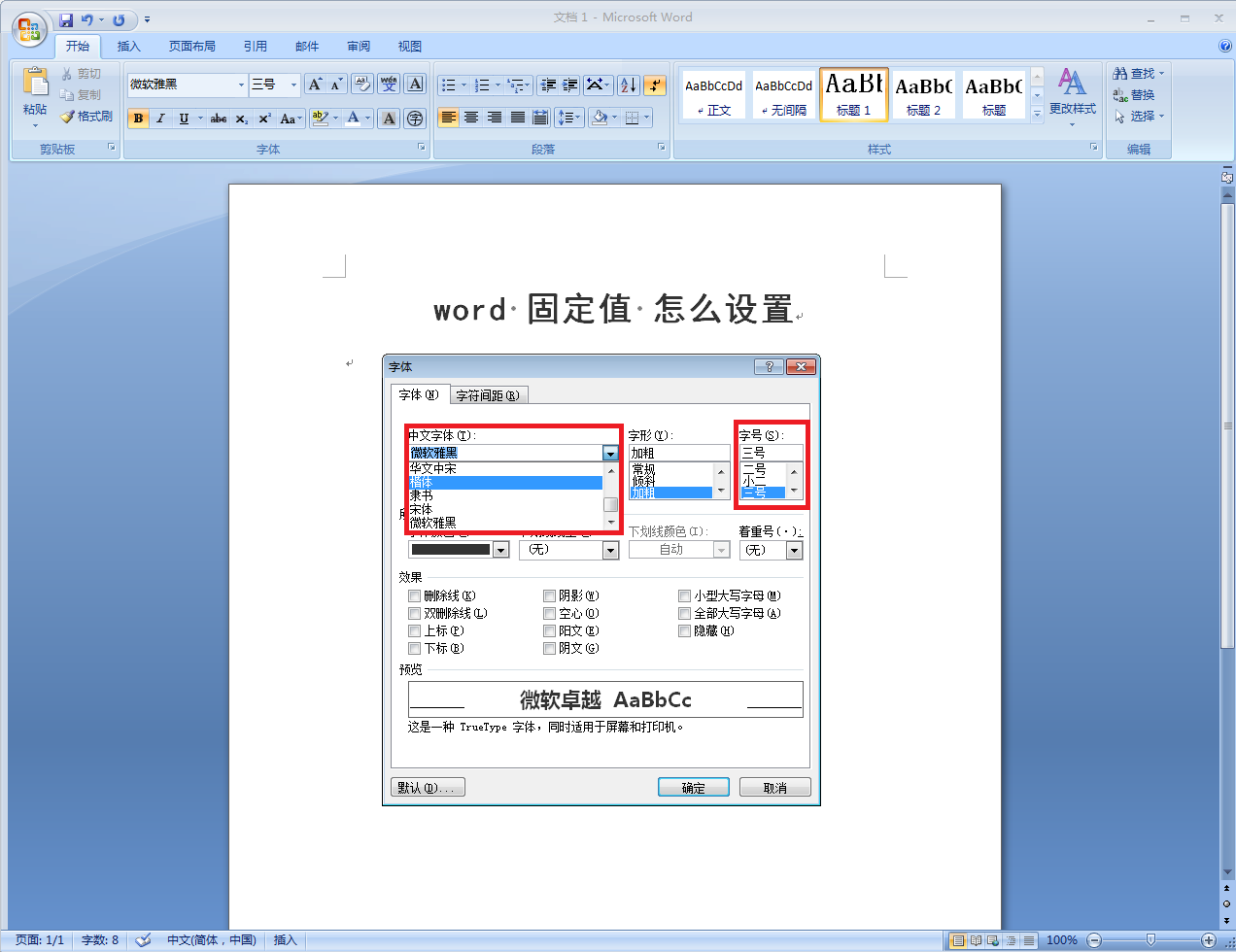Click the Subscript icon
The width and height of the screenshot is (1236, 952).
[x=241, y=119]
